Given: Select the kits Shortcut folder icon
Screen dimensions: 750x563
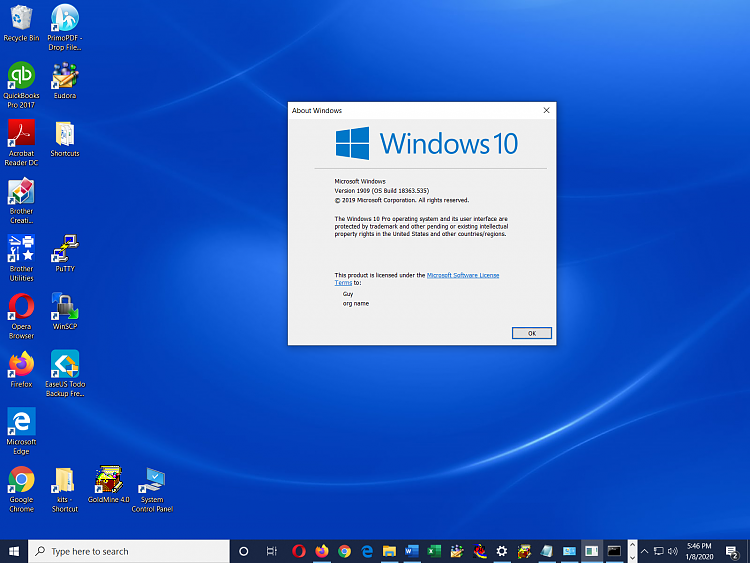Looking at the screenshot, I should click(65, 489).
